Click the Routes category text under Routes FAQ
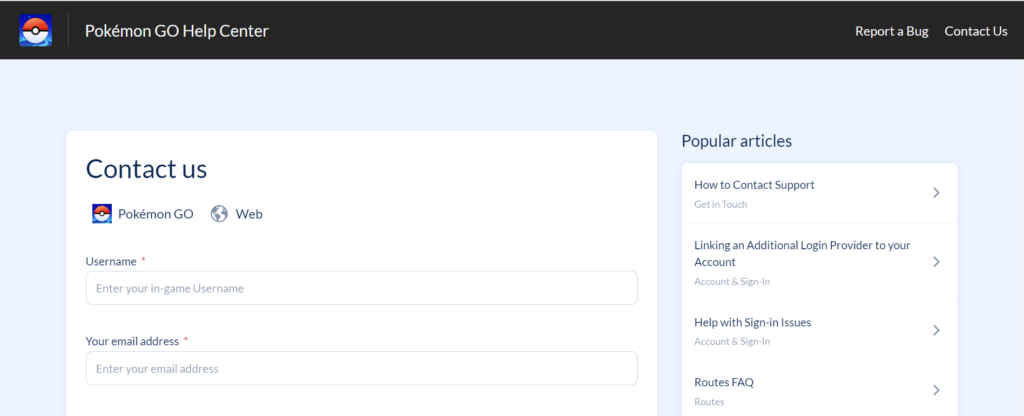Image resolution: width=1024 pixels, height=416 pixels. tap(709, 402)
